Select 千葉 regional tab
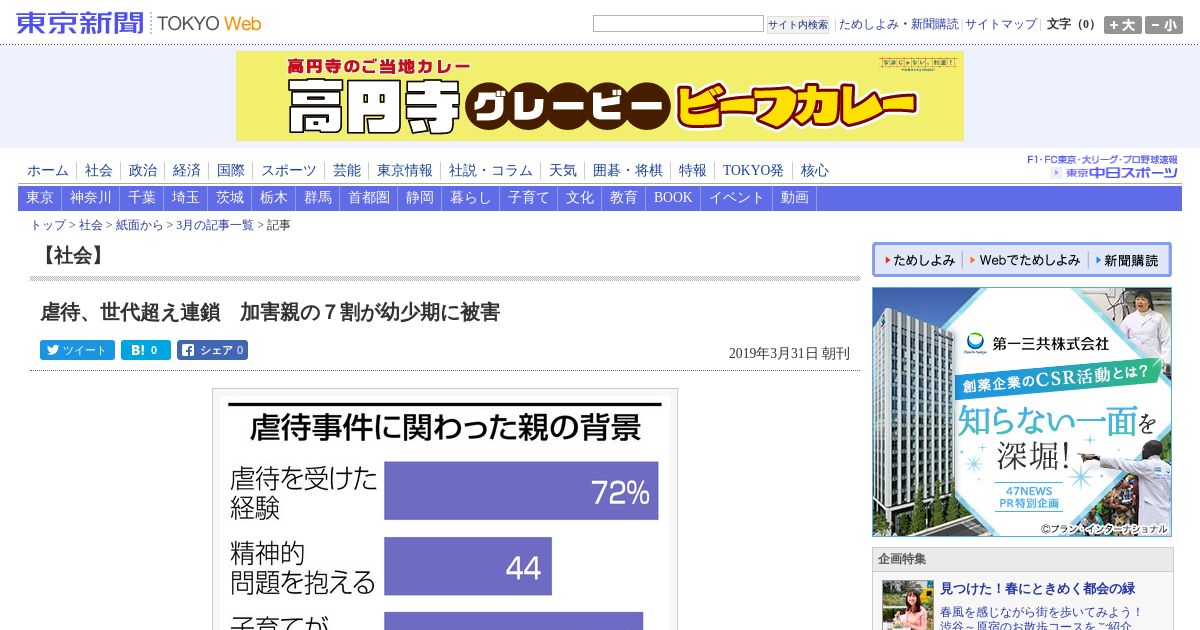This screenshot has height=630, width=1200. (x=142, y=198)
